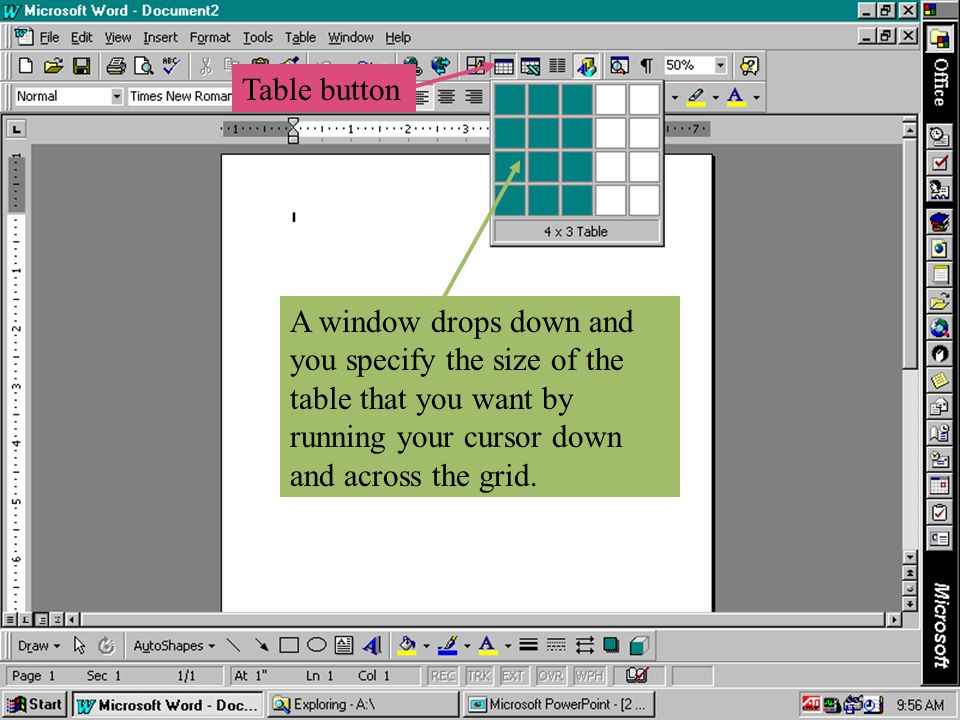960x720 pixels.
Task: Open the Highlight color dropdown arrow
Action: click(715, 97)
